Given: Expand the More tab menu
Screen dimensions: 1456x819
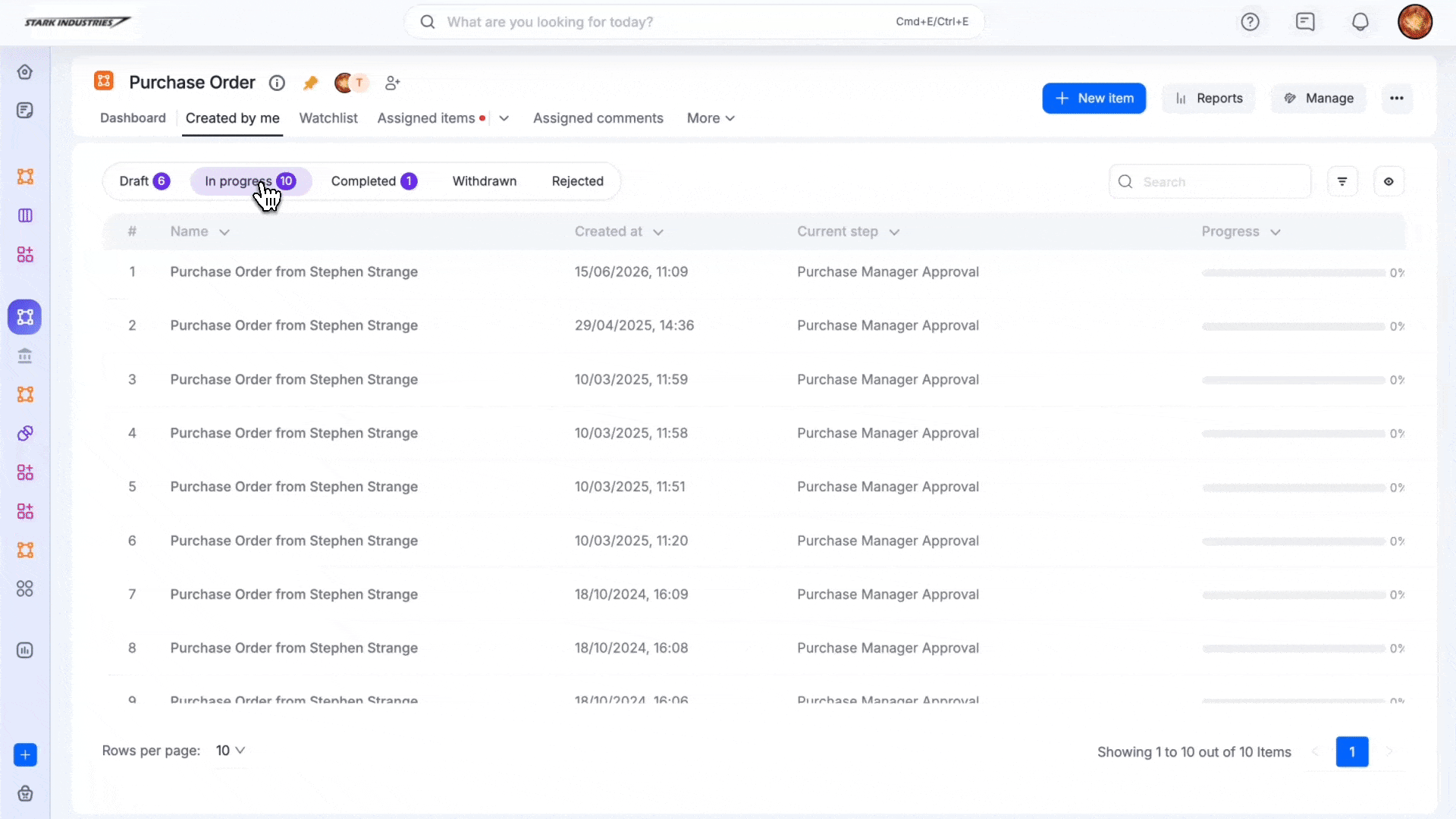Looking at the screenshot, I should [711, 118].
